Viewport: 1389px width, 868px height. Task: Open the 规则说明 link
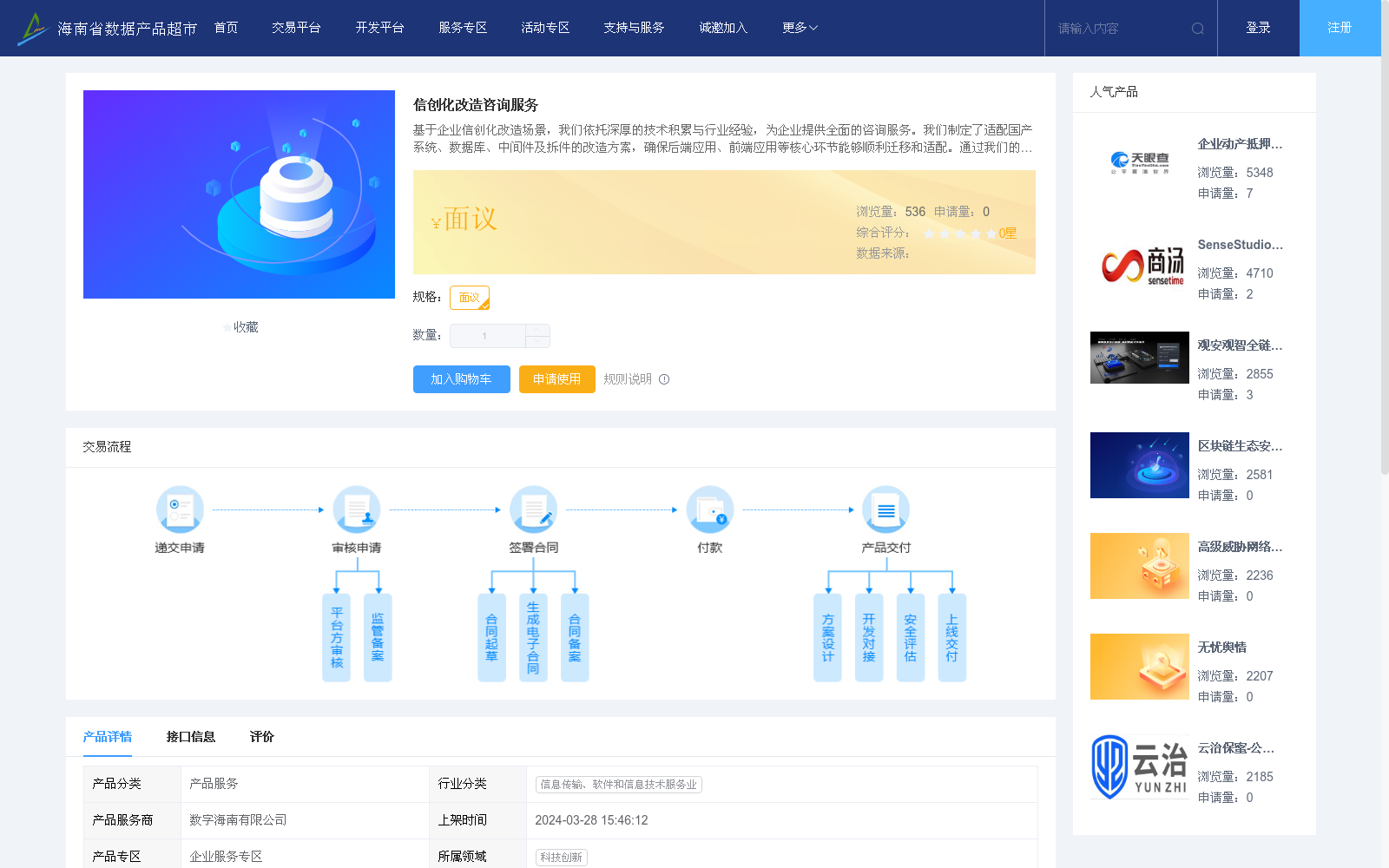pos(628,379)
